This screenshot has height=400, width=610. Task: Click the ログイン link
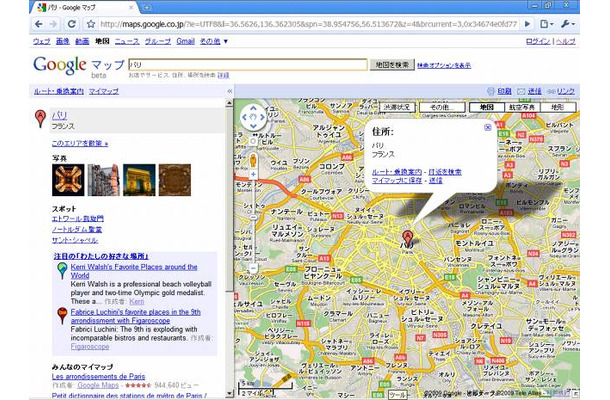538,41
